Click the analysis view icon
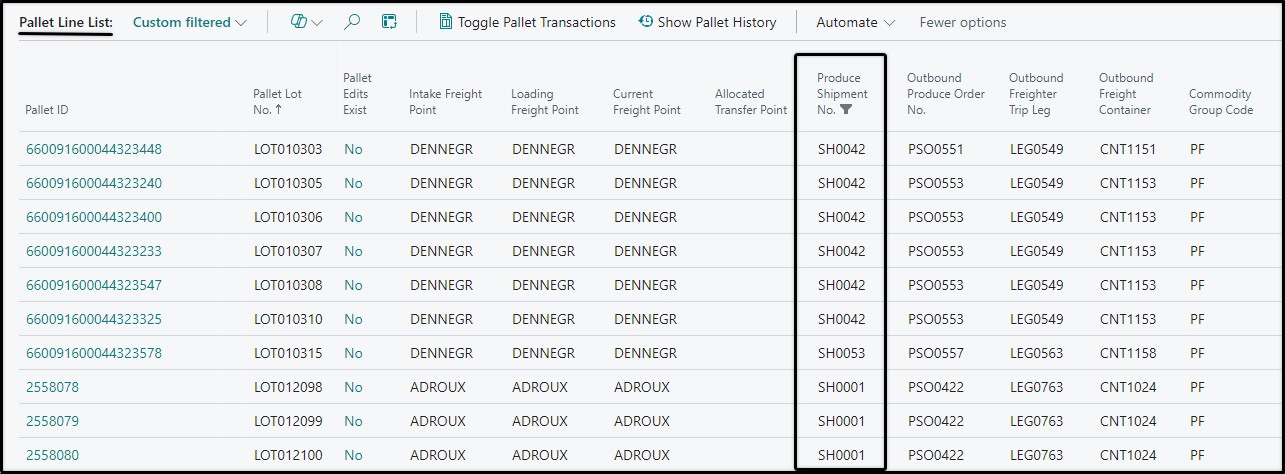 [298, 22]
